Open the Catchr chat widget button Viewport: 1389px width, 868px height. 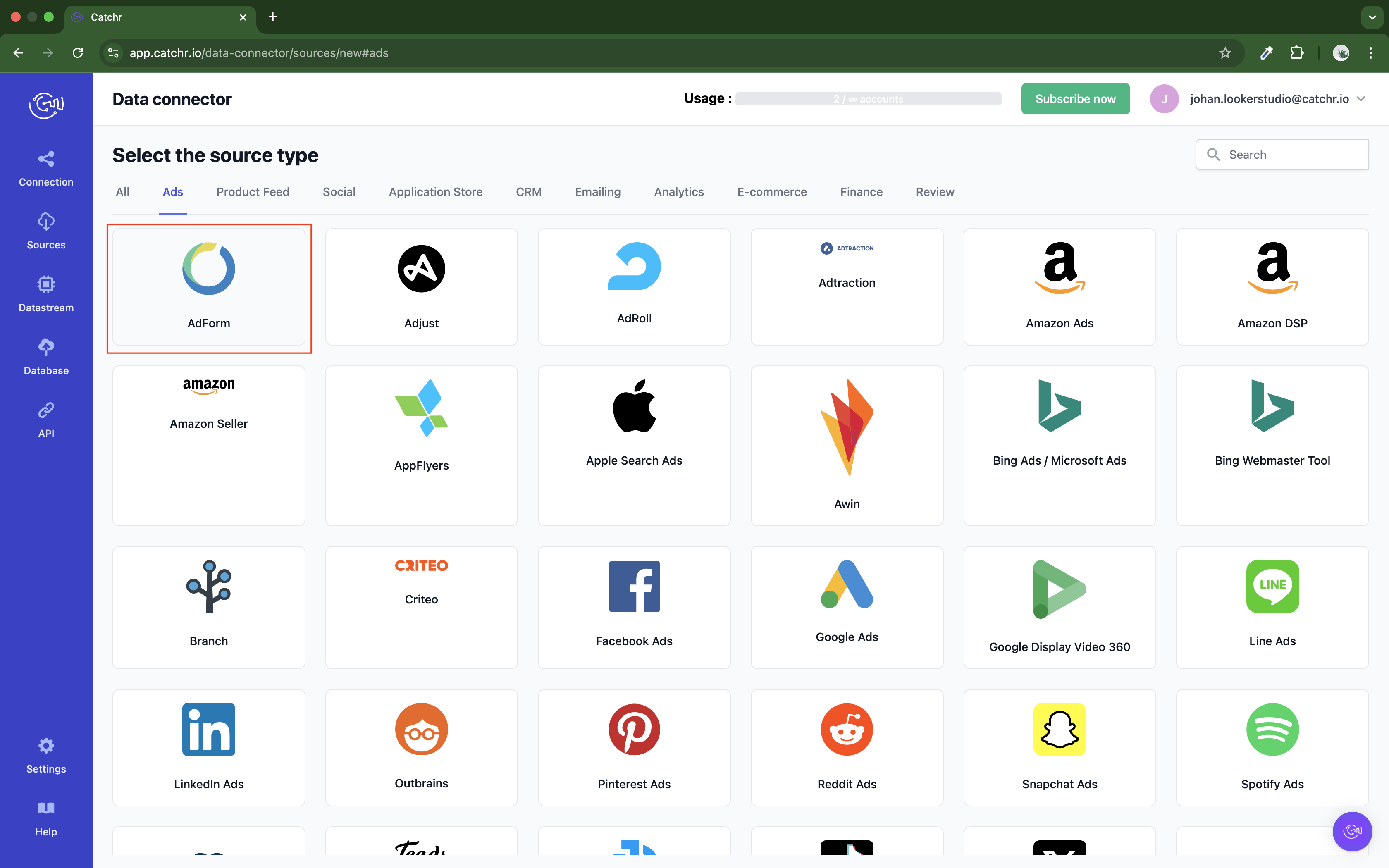1352,831
